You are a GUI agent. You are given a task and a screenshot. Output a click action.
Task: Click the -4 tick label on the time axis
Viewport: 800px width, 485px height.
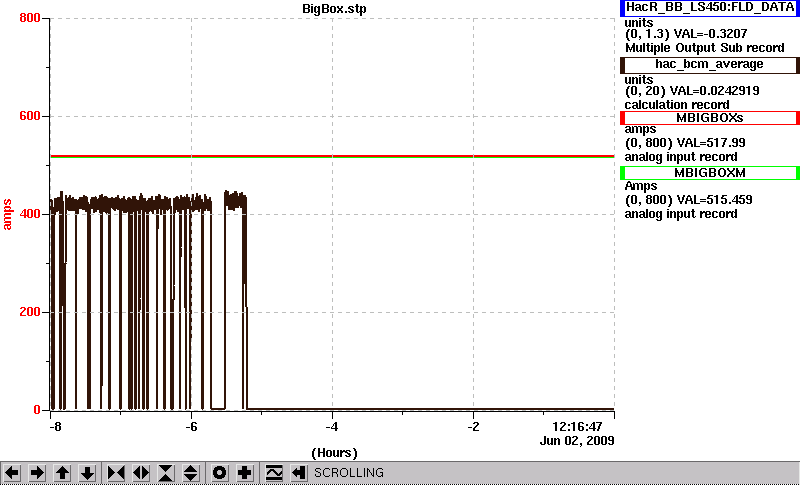(332, 427)
